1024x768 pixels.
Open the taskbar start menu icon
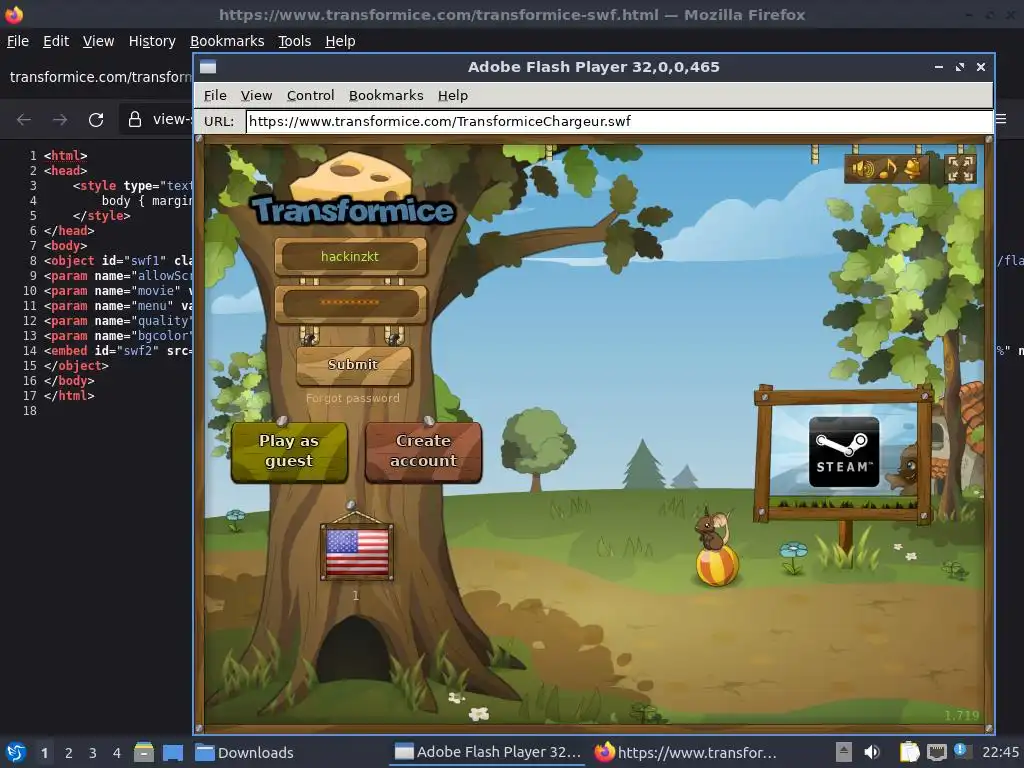[16, 752]
